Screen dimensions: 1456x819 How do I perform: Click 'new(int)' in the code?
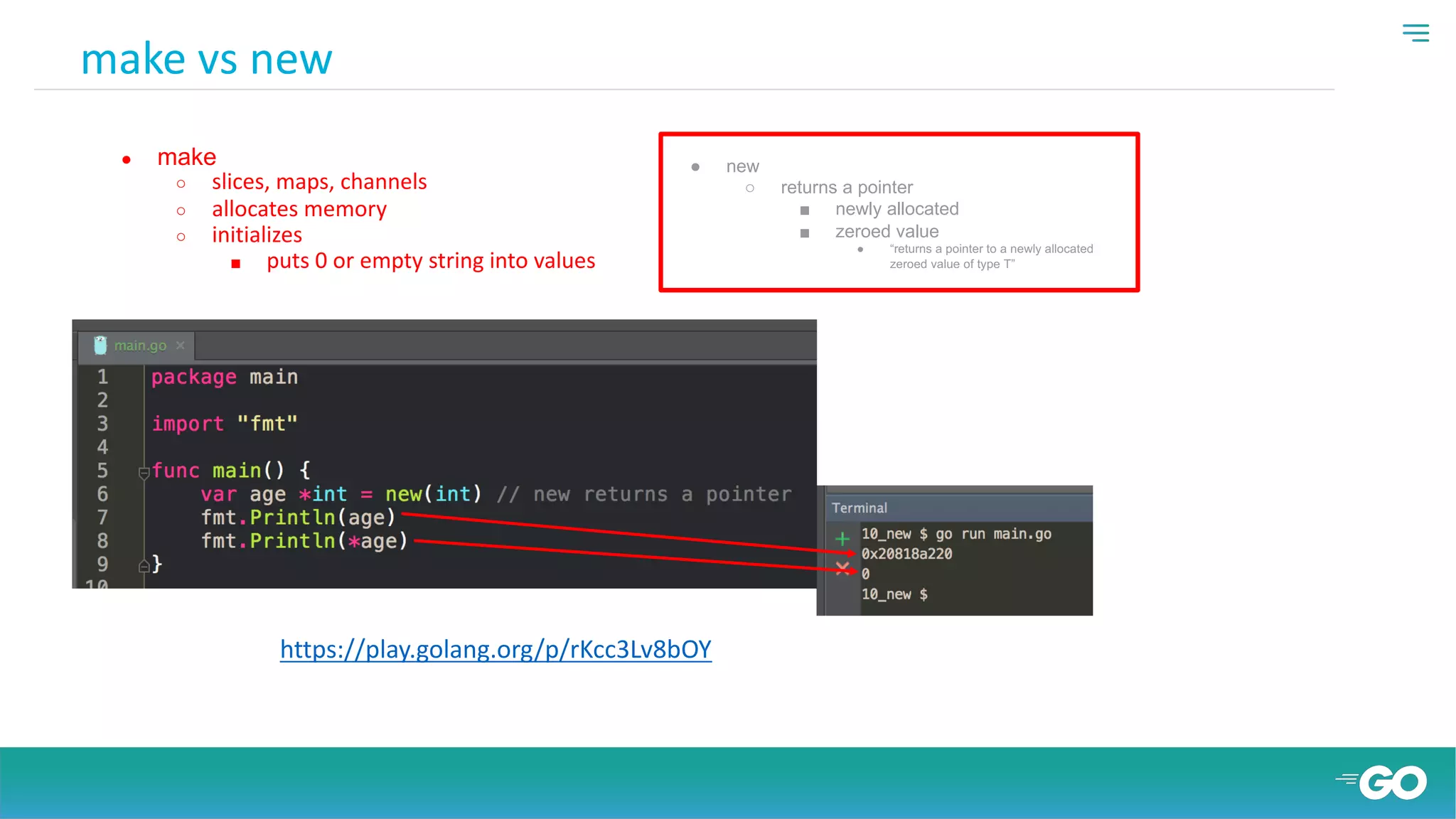434,494
